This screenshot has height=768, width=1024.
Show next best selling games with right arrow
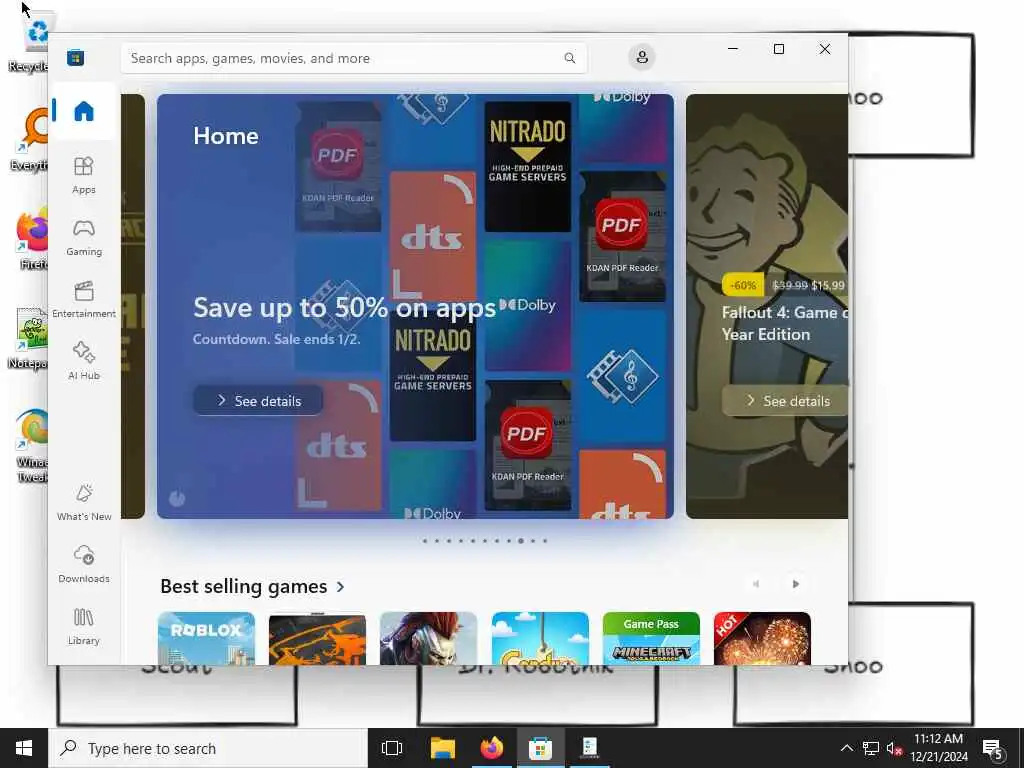coord(795,584)
